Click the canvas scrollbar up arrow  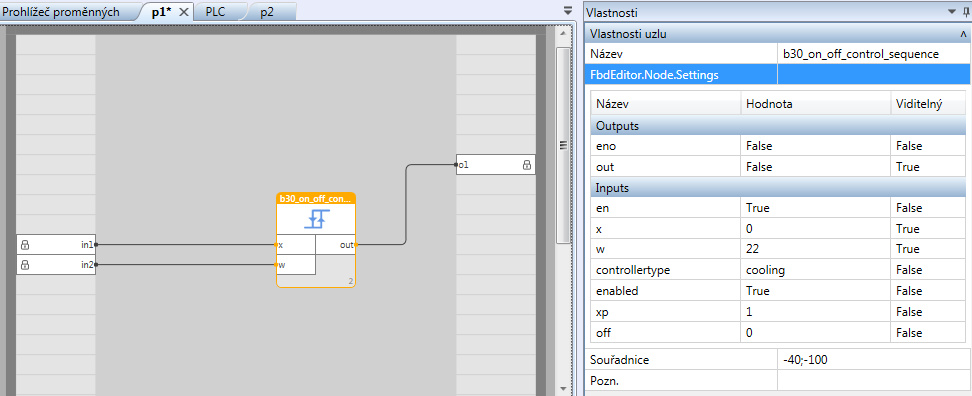[563, 32]
